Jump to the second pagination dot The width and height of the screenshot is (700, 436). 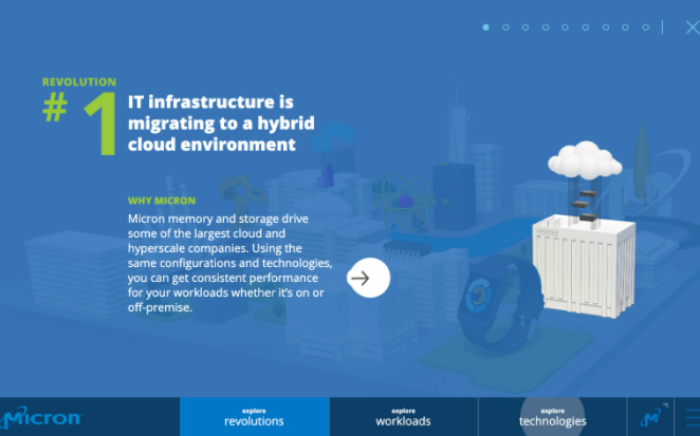(505, 27)
